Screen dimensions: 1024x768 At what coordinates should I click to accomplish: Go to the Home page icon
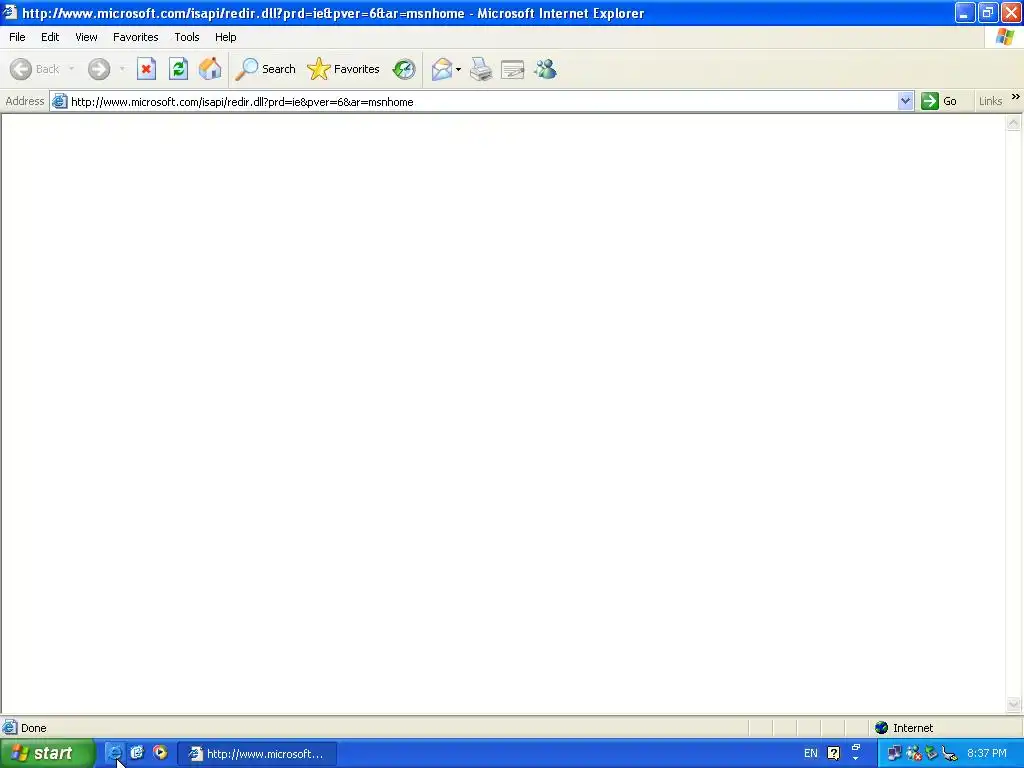tap(210, 69)
